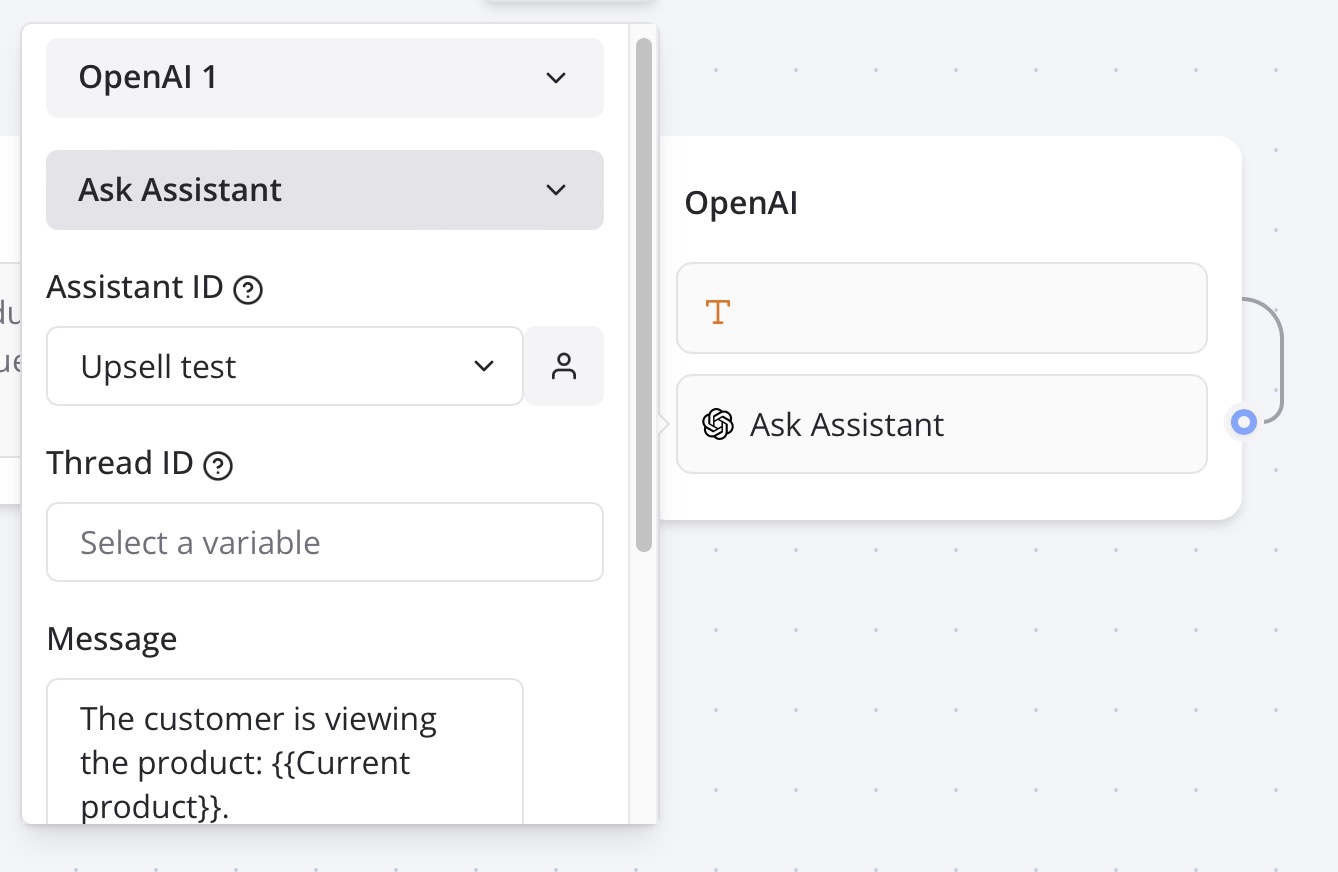The height and width of the screenshot is (872, 1338).
Task: Click the chevron arrow on OpenAI 1
Action: click(x=556, y=78)
